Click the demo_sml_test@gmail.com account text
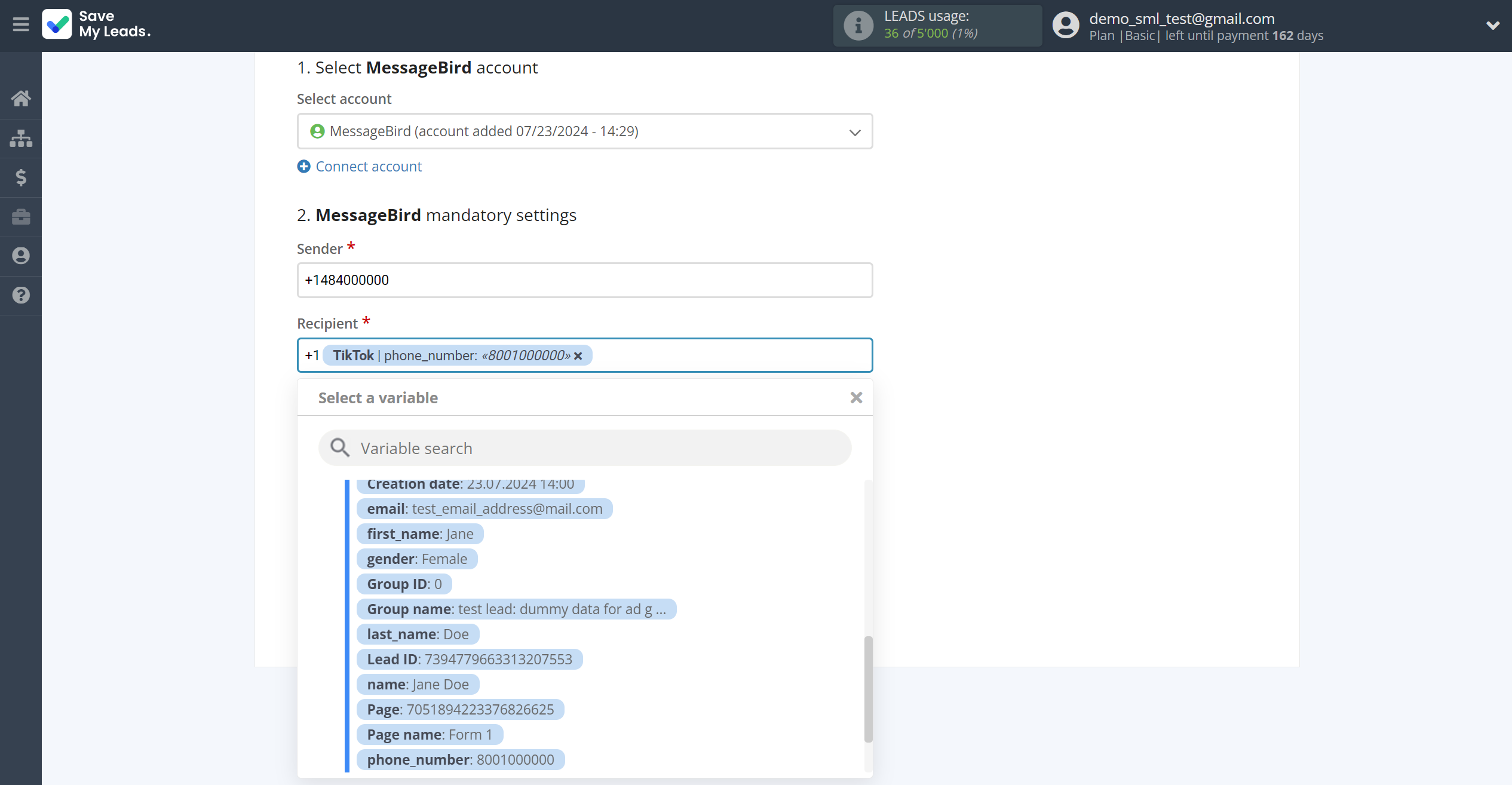 coord(1182,19)
